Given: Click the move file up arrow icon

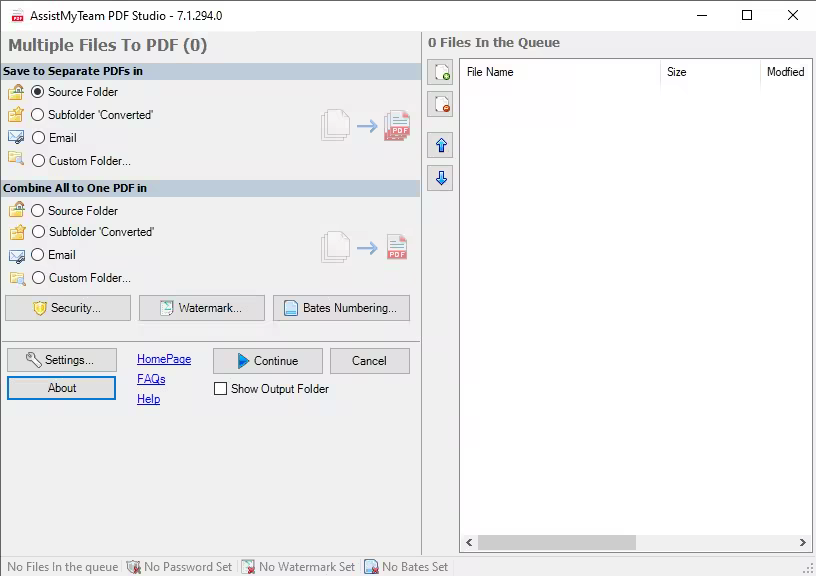Looking at the screenshot, I should (x=440, y=144).
